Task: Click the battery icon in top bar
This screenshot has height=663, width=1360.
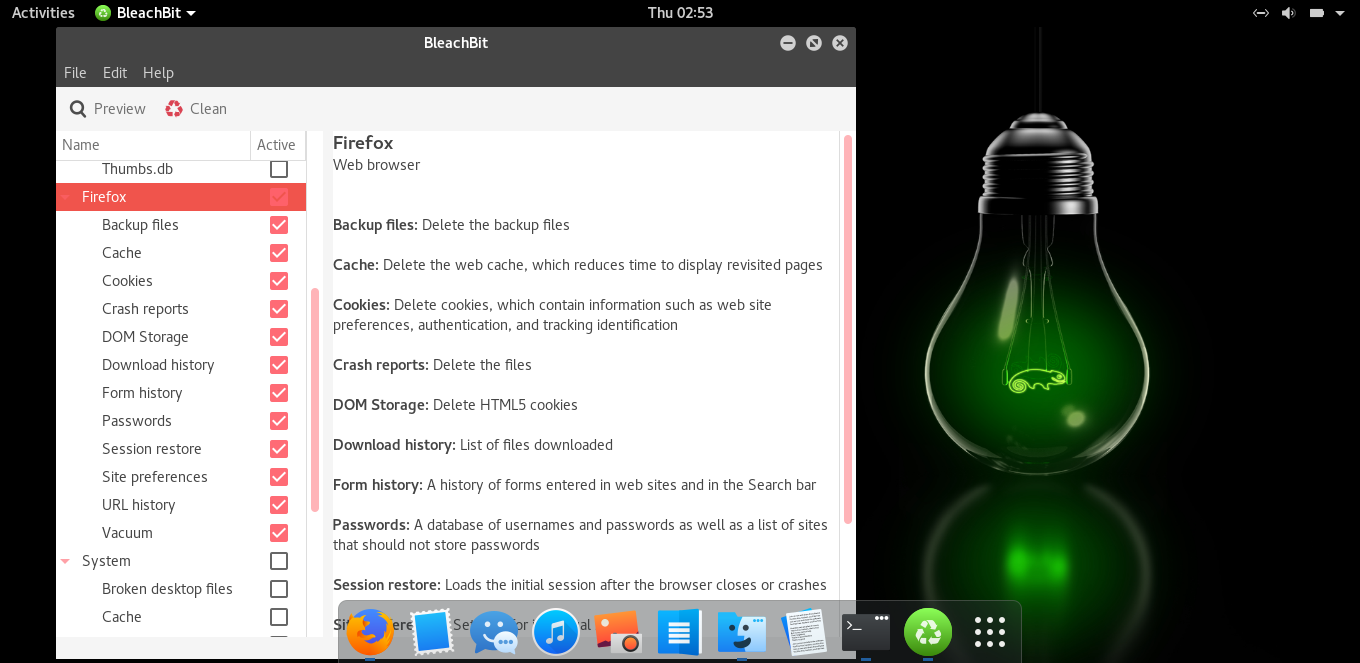Action: (1317, 13)
